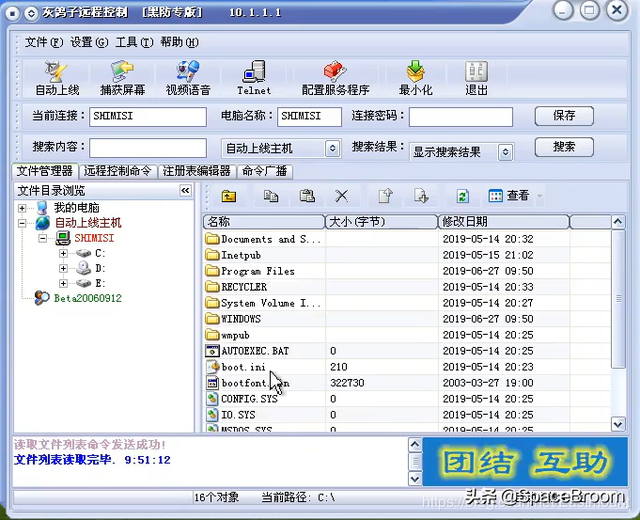Screen dimensions: 640x520
Task: Select the 文件管理器 tab
Action: click(44, 171)
